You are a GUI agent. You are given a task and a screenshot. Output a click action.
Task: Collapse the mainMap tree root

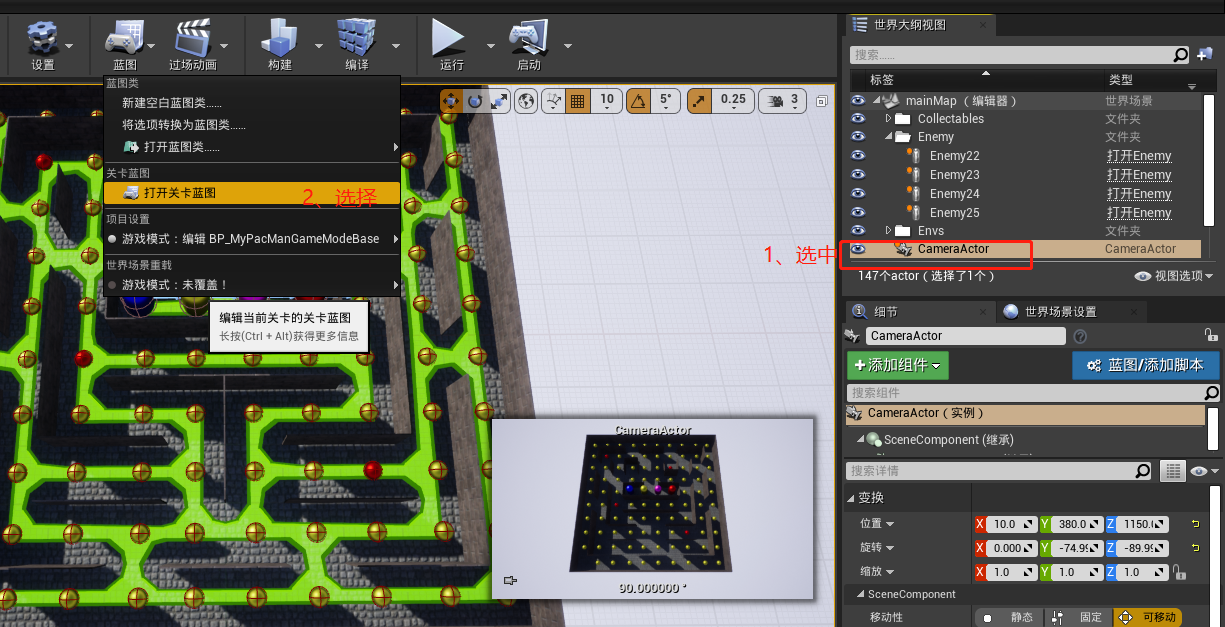point(876,100)
